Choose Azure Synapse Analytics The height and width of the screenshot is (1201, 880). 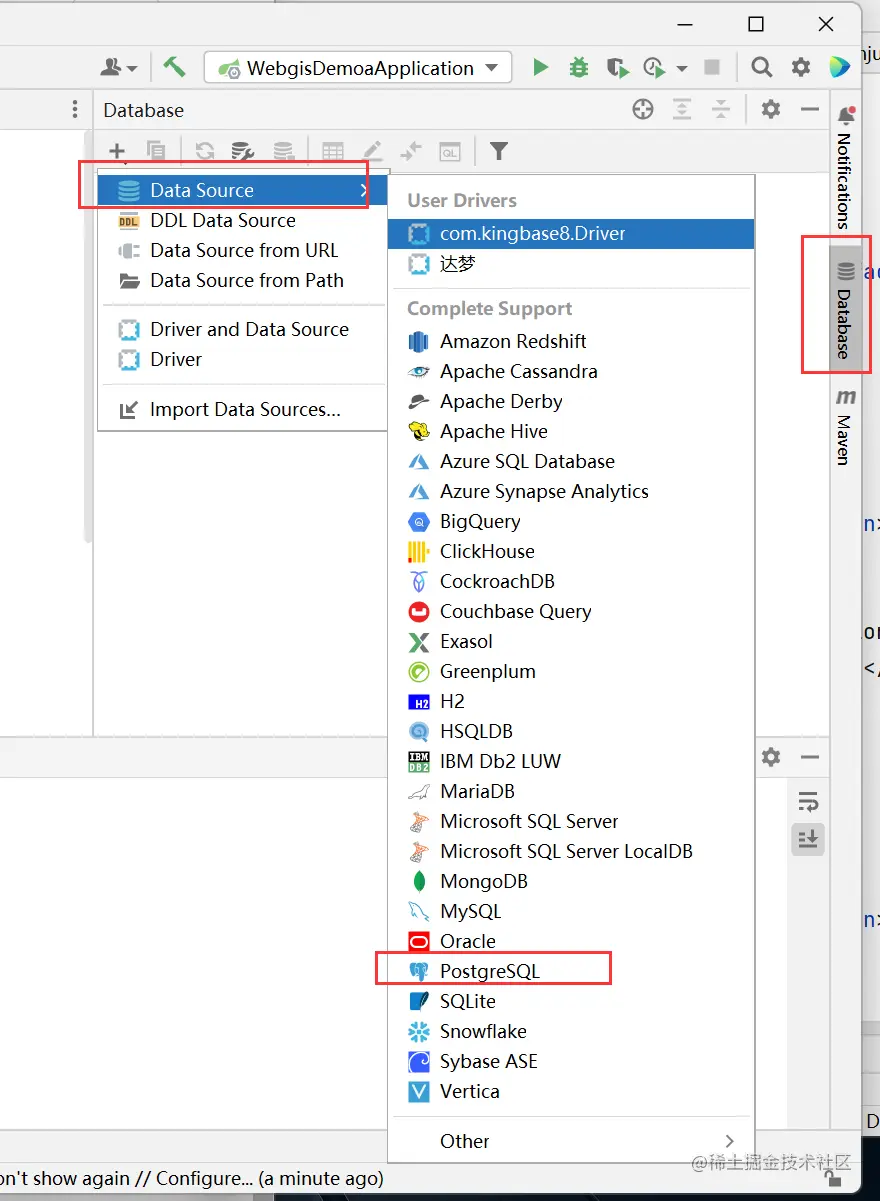pos(571,491)
